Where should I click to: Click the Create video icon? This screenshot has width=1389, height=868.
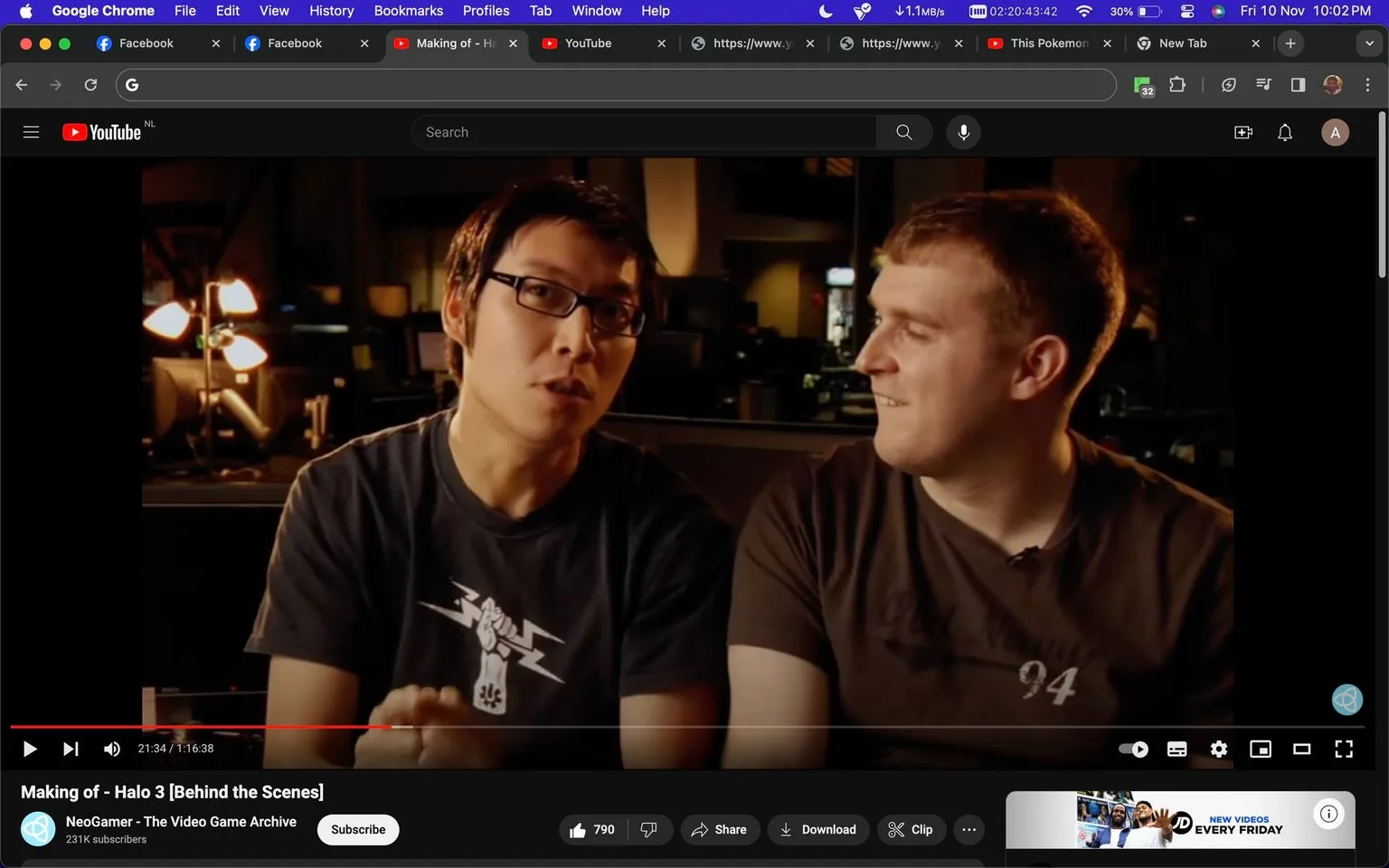click(x=1243, y=132)
